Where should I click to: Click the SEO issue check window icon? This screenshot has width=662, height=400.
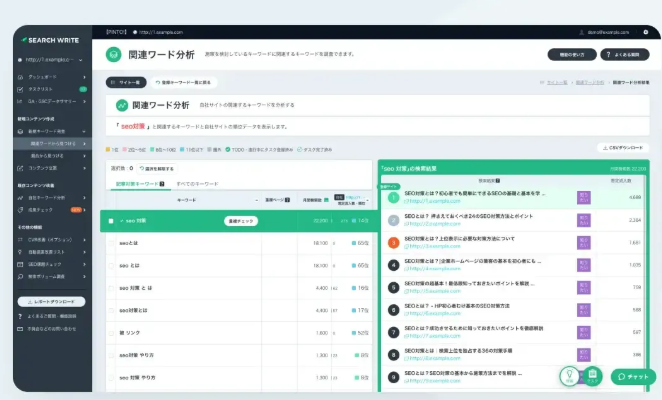click(20, 264)
